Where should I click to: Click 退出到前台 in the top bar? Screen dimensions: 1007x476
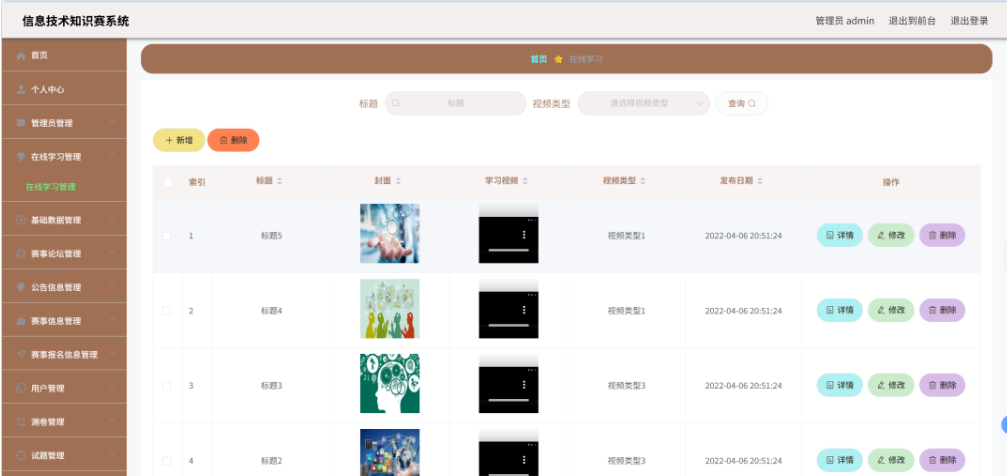coord(912,21)
